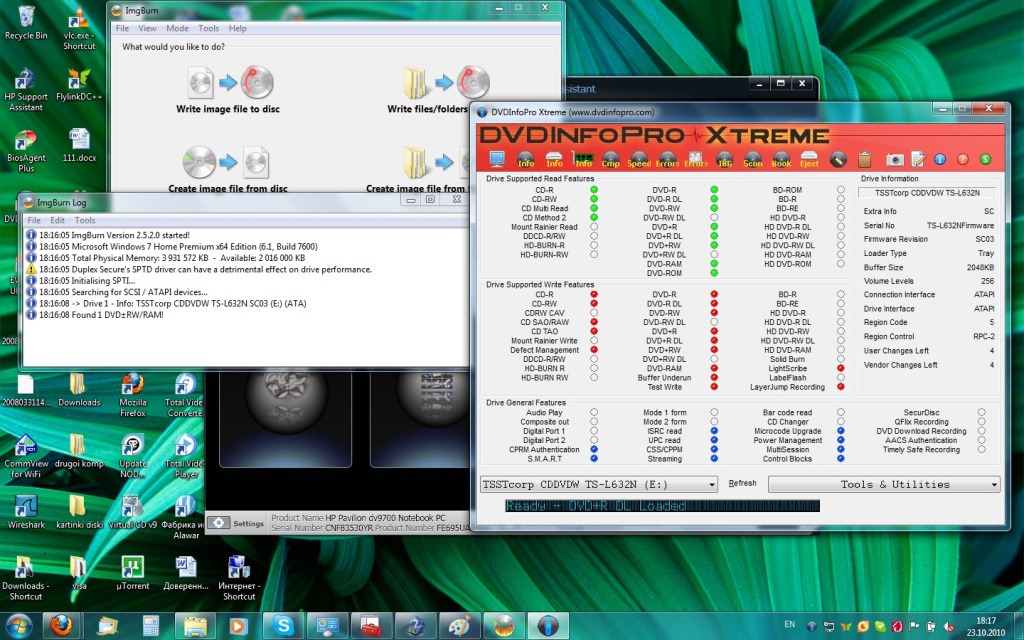This screenshot has height=640, width=1024.
Task: Click the S.M.A.R.T feature indicator
Action: [x=594, y=459]
